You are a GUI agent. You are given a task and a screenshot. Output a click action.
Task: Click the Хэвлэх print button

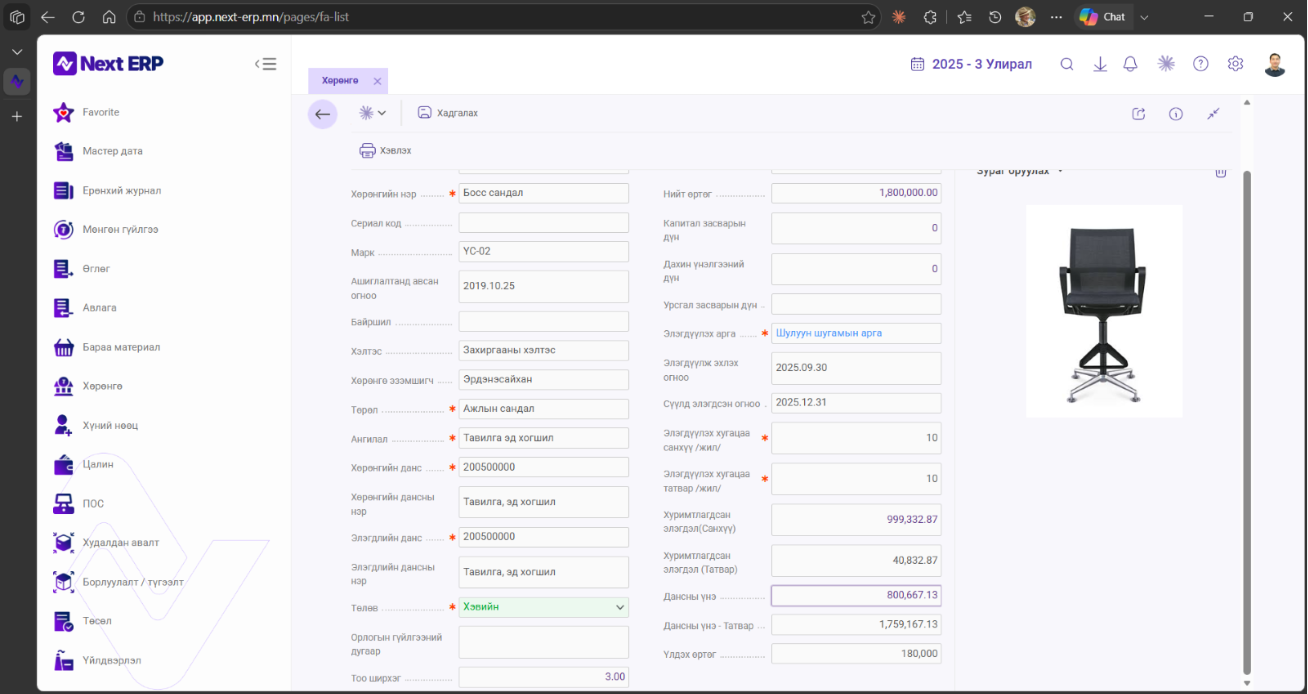(x=385, y=151)
